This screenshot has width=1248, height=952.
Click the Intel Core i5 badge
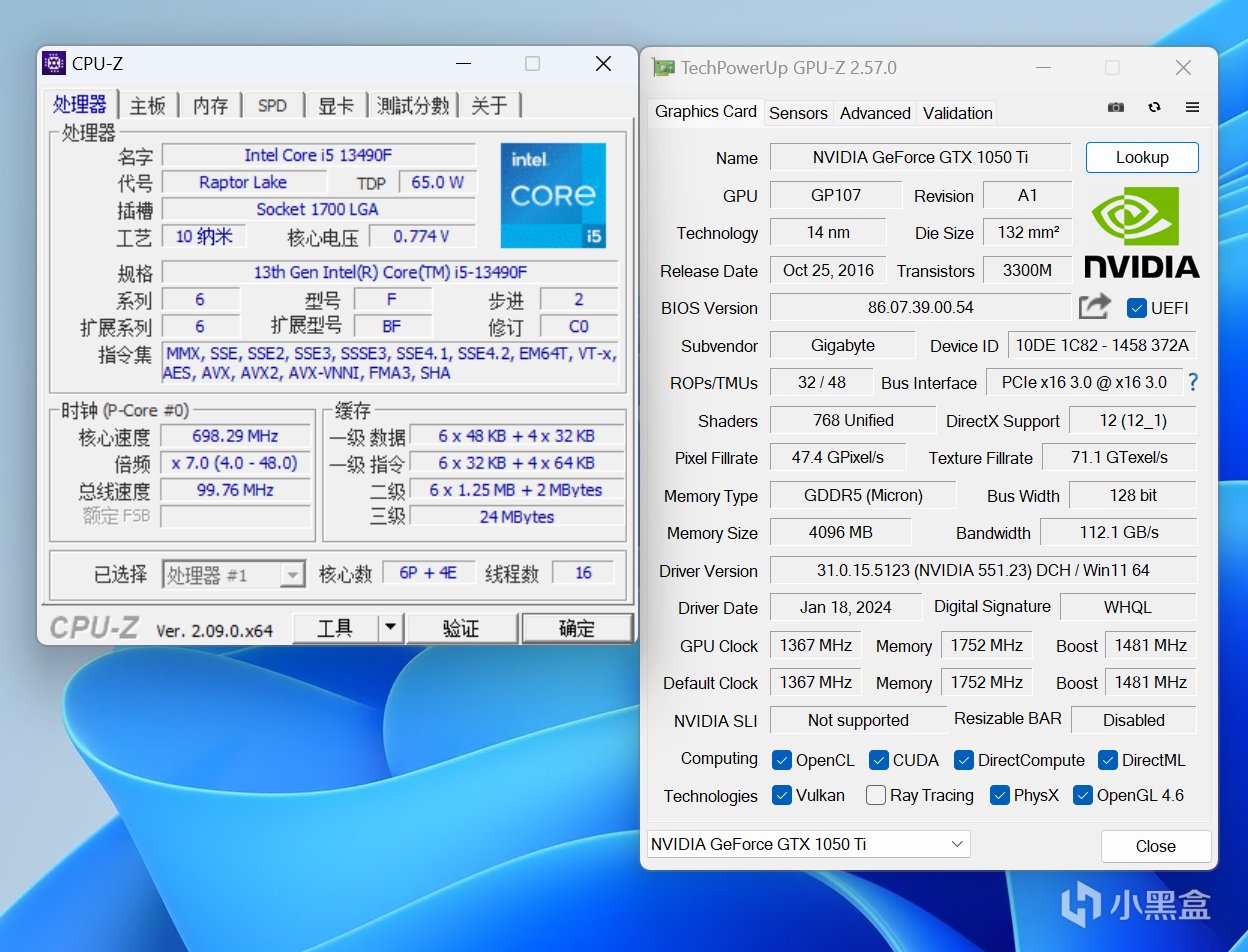point(553,195)
